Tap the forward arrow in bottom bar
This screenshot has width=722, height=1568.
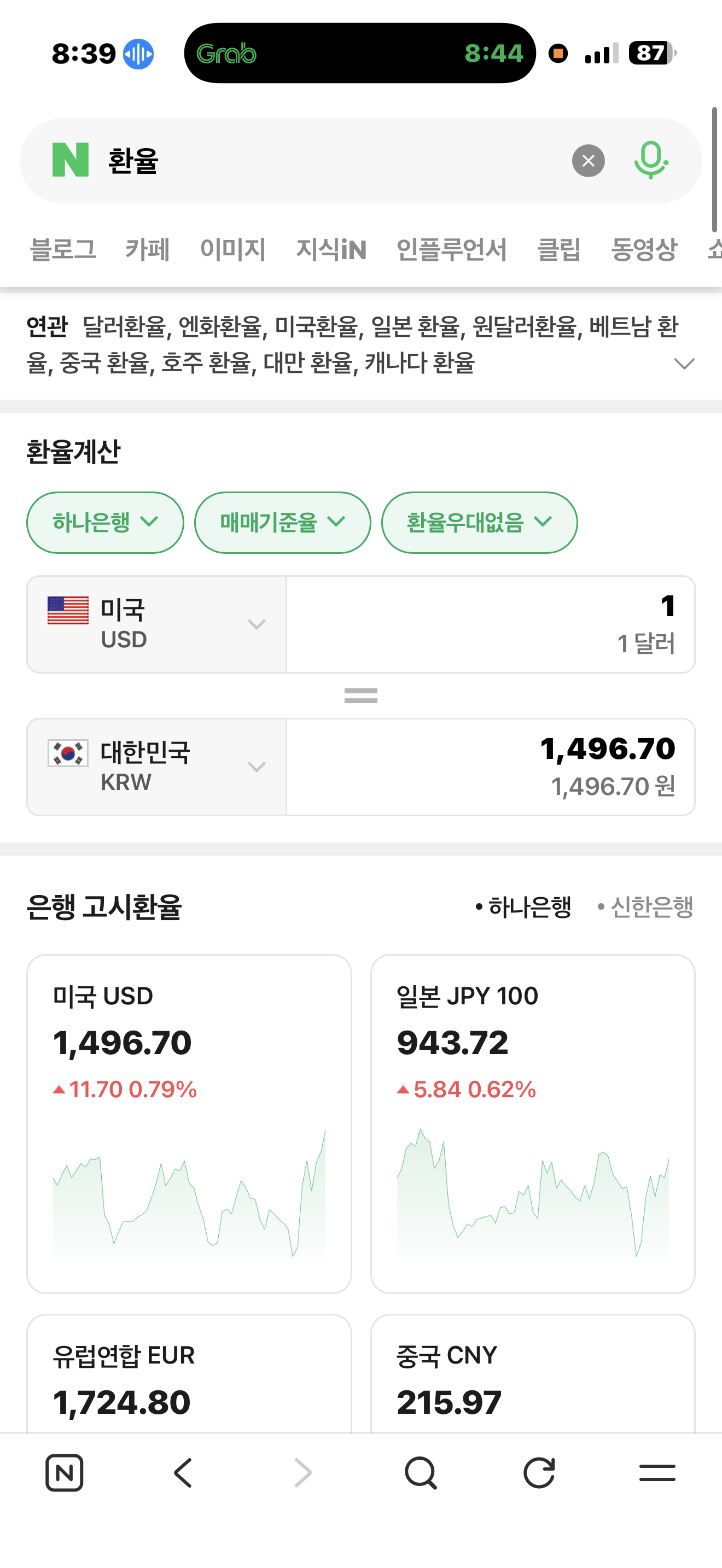(302, 1473)
